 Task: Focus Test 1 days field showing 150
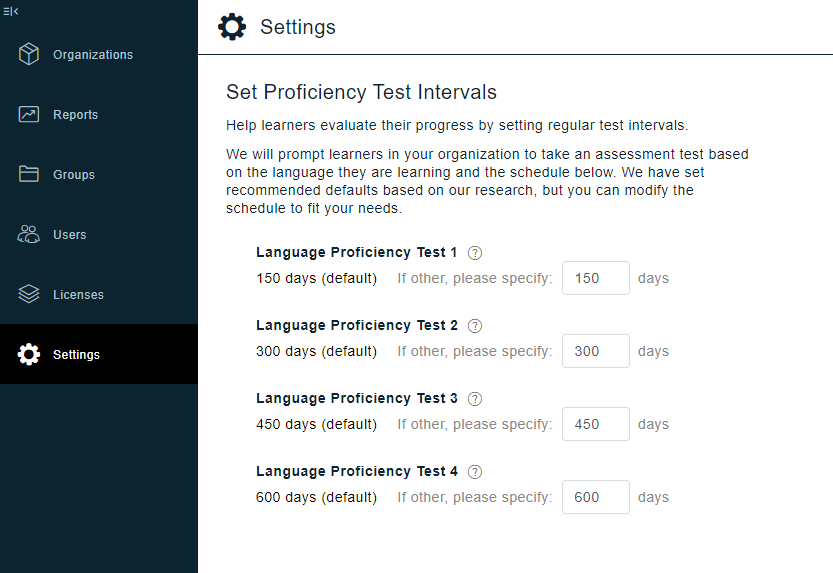(596, 278)
